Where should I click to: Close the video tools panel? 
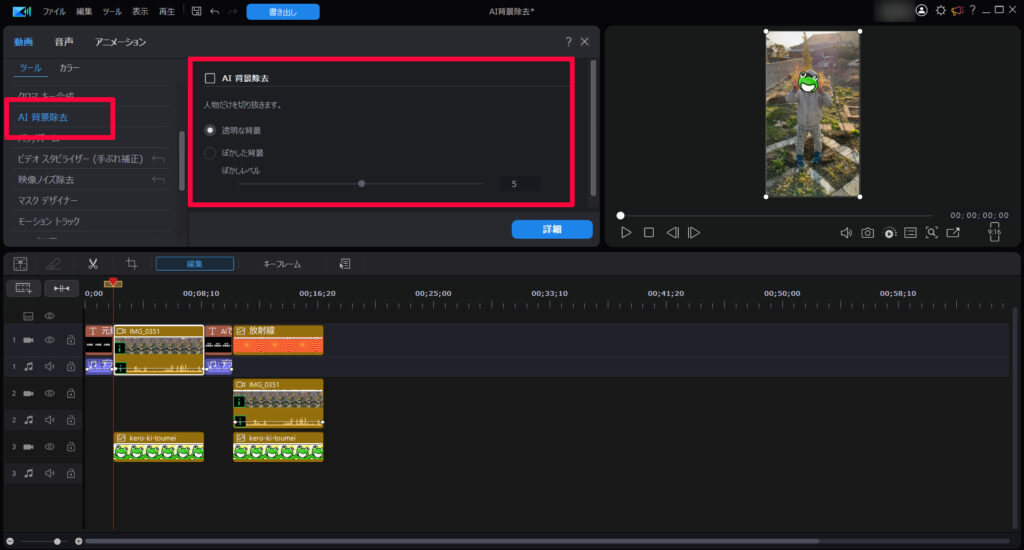point(584,42)
